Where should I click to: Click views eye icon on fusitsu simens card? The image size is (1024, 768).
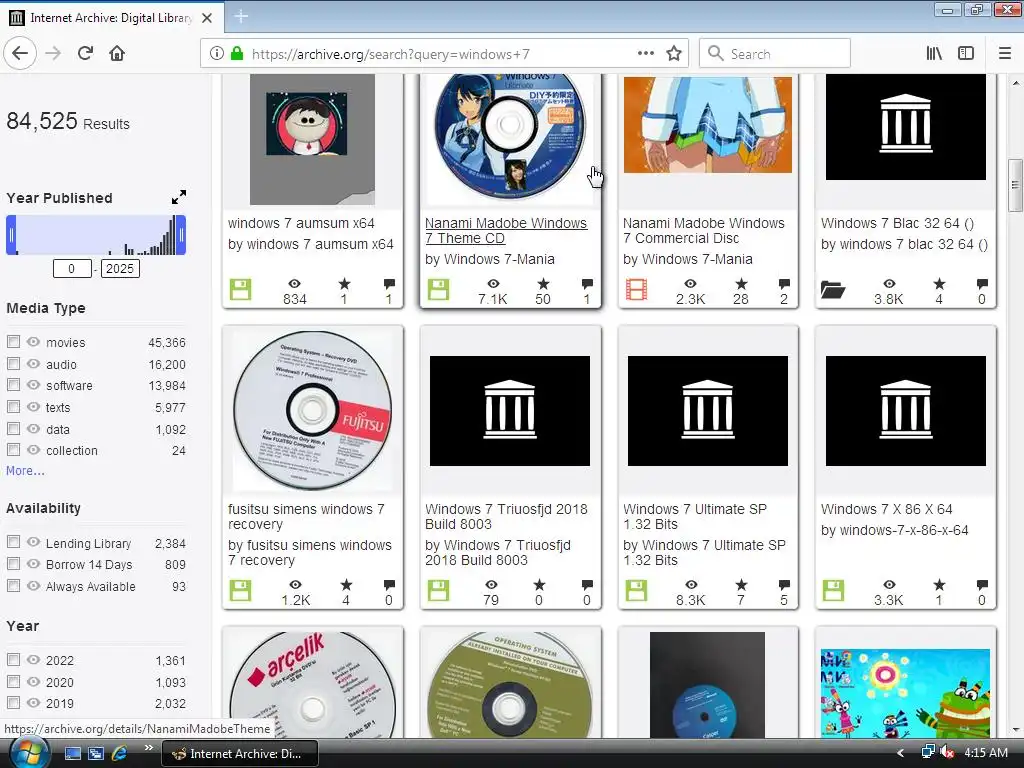tap(295, 584)
